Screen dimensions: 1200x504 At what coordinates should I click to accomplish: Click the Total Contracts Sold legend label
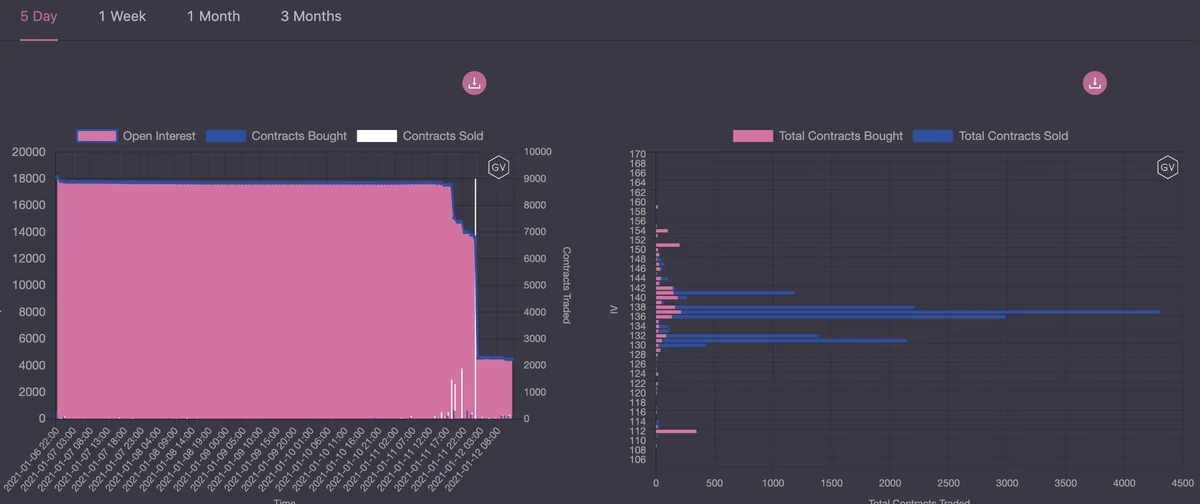pos(1013,136)
